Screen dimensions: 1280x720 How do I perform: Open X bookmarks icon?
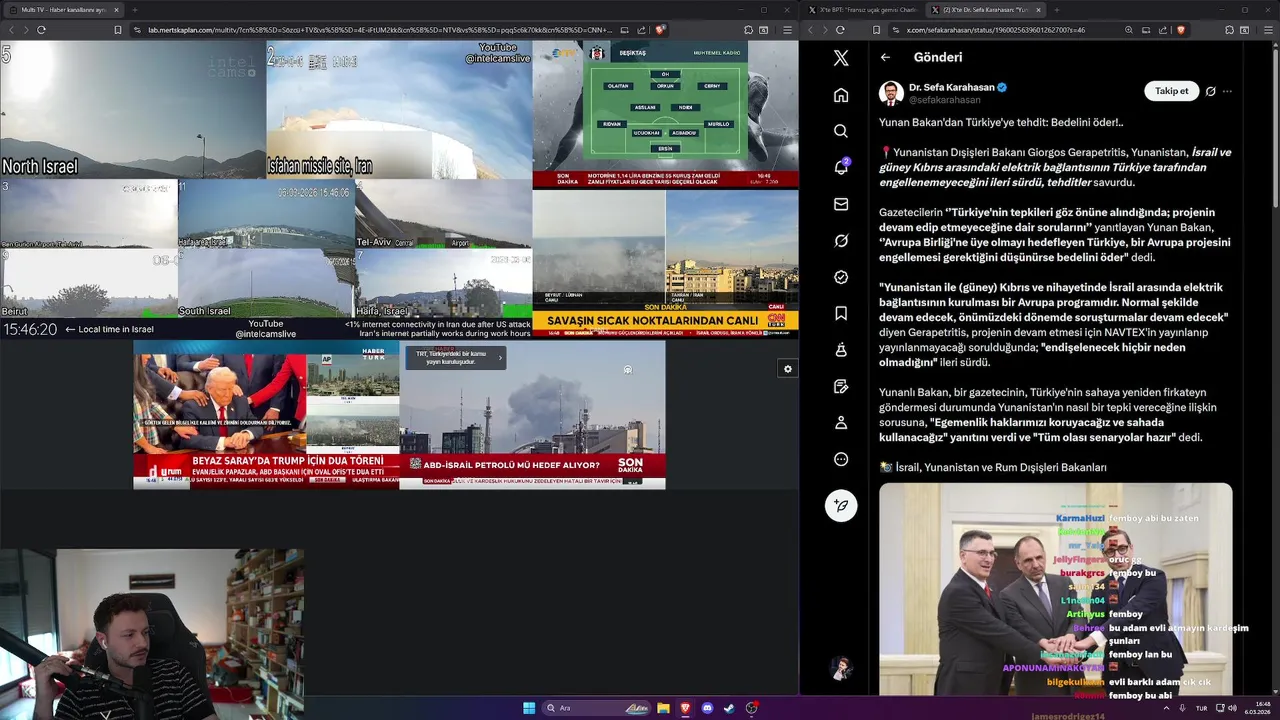pyautogui.click(x=841, y=313)
